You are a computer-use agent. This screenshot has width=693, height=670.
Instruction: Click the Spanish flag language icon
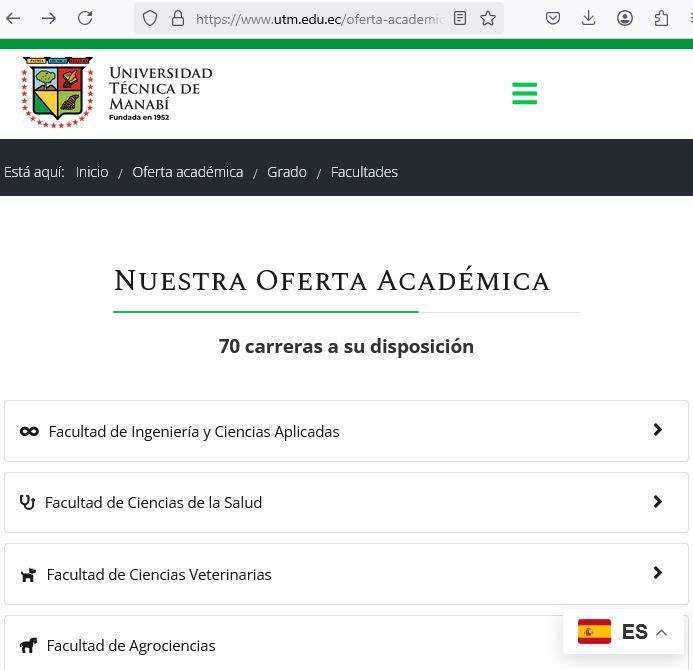click(x=594, y=632)
